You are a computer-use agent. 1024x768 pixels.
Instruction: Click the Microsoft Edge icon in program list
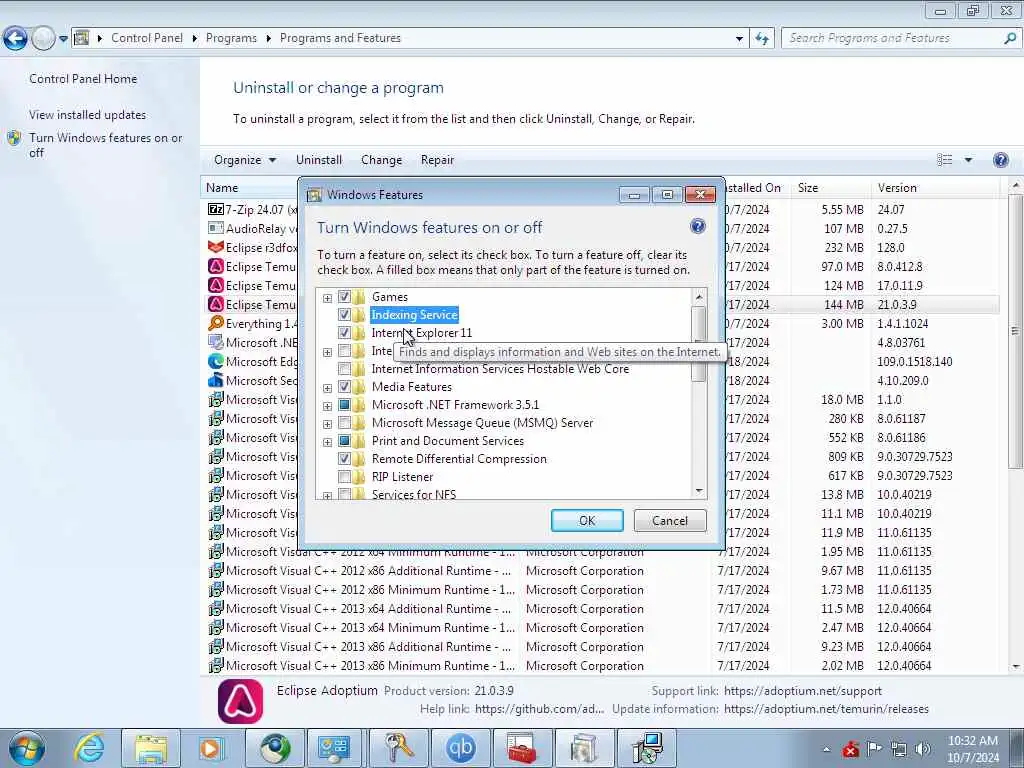(216, 361)
